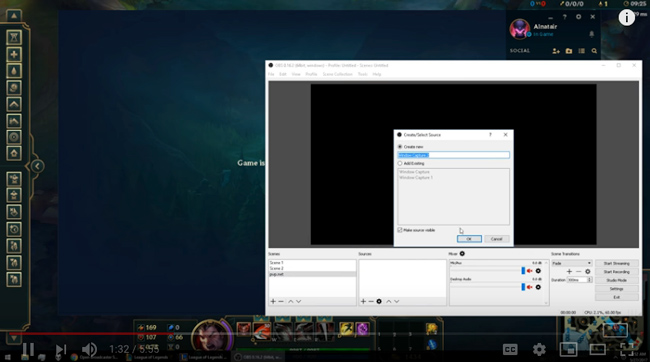The width and height of the screenshot is (650, 362).
Task: Open the social panel settings gear
Action: click(x=578, y=17)
